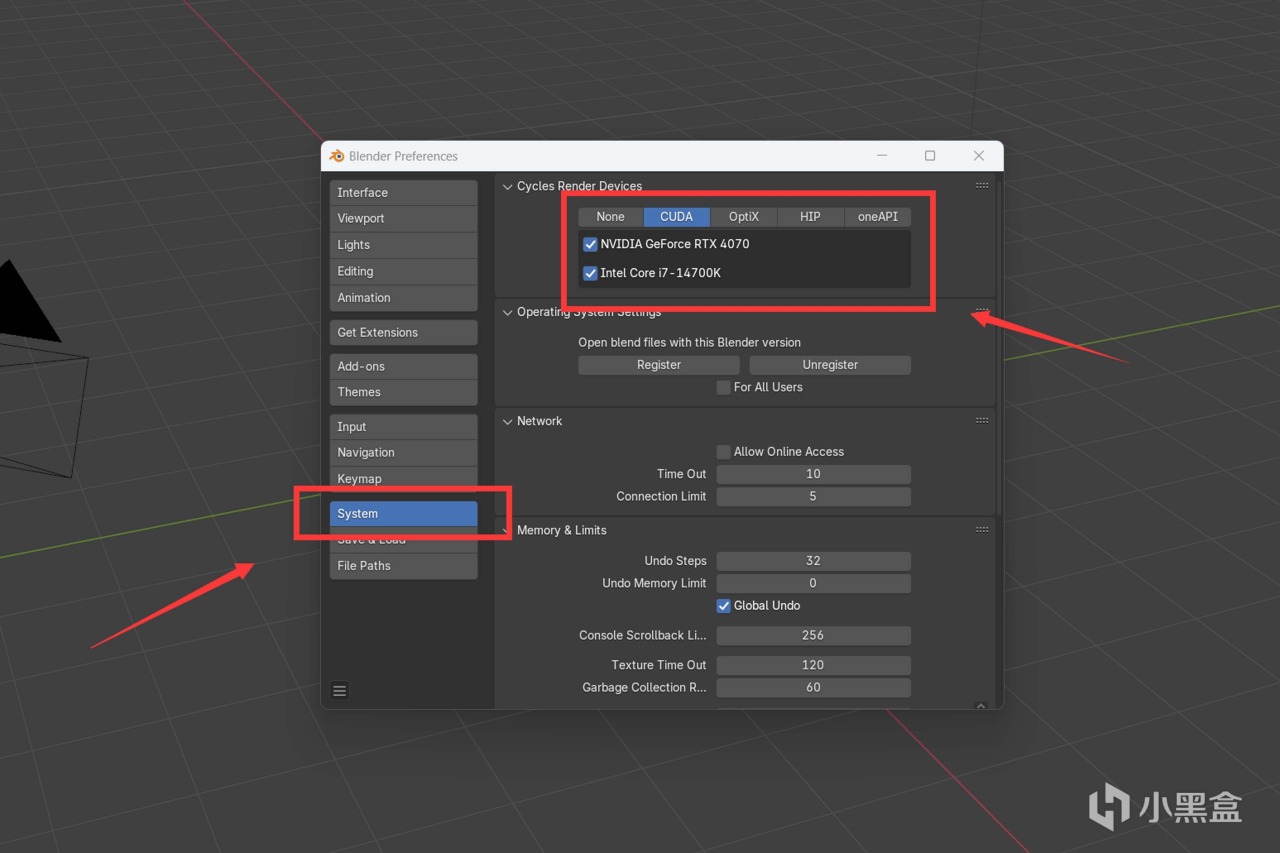Enable the For All Users checkbox

723,387
